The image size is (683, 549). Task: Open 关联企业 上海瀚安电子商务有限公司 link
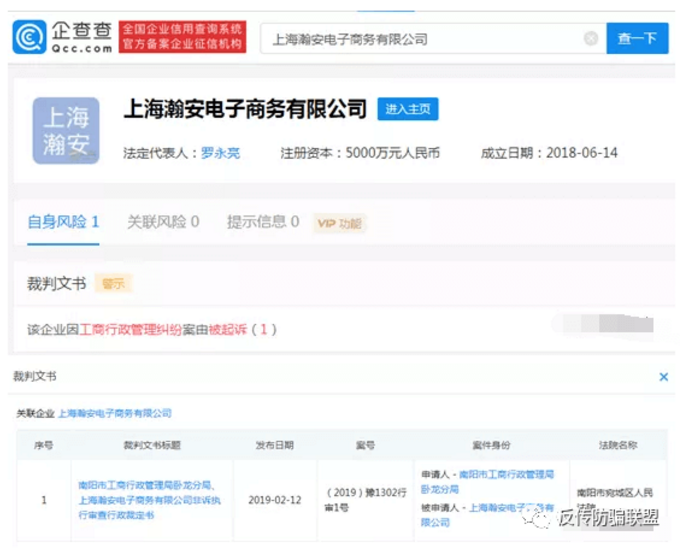tap(115, 413)
